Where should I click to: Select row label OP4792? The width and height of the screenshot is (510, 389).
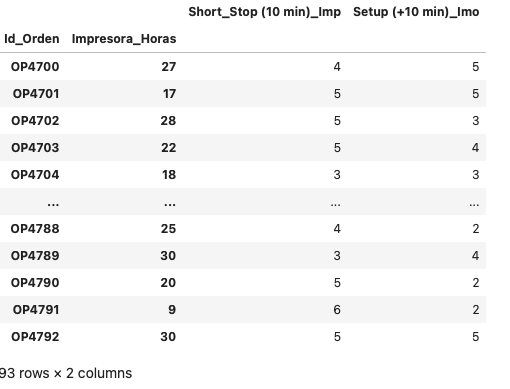click(x=35, y=337)
